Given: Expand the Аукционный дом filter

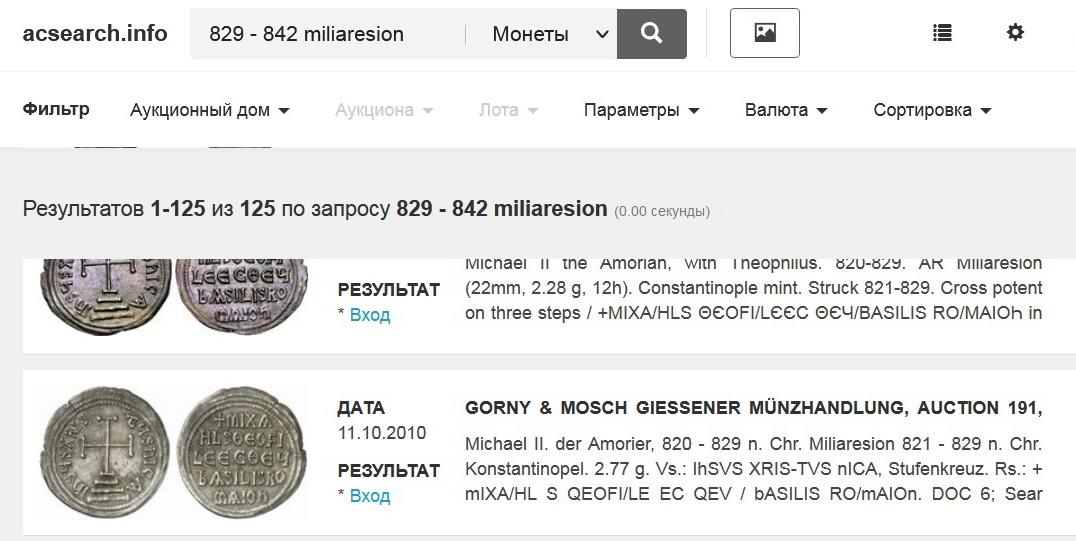Looking at the screenshot, I should coord(209,110).
